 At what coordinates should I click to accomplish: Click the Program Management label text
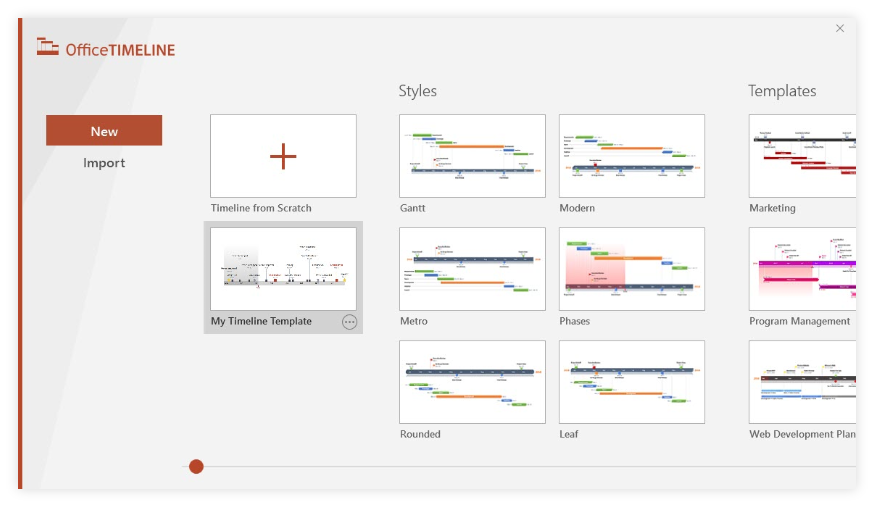pos(799,321)
